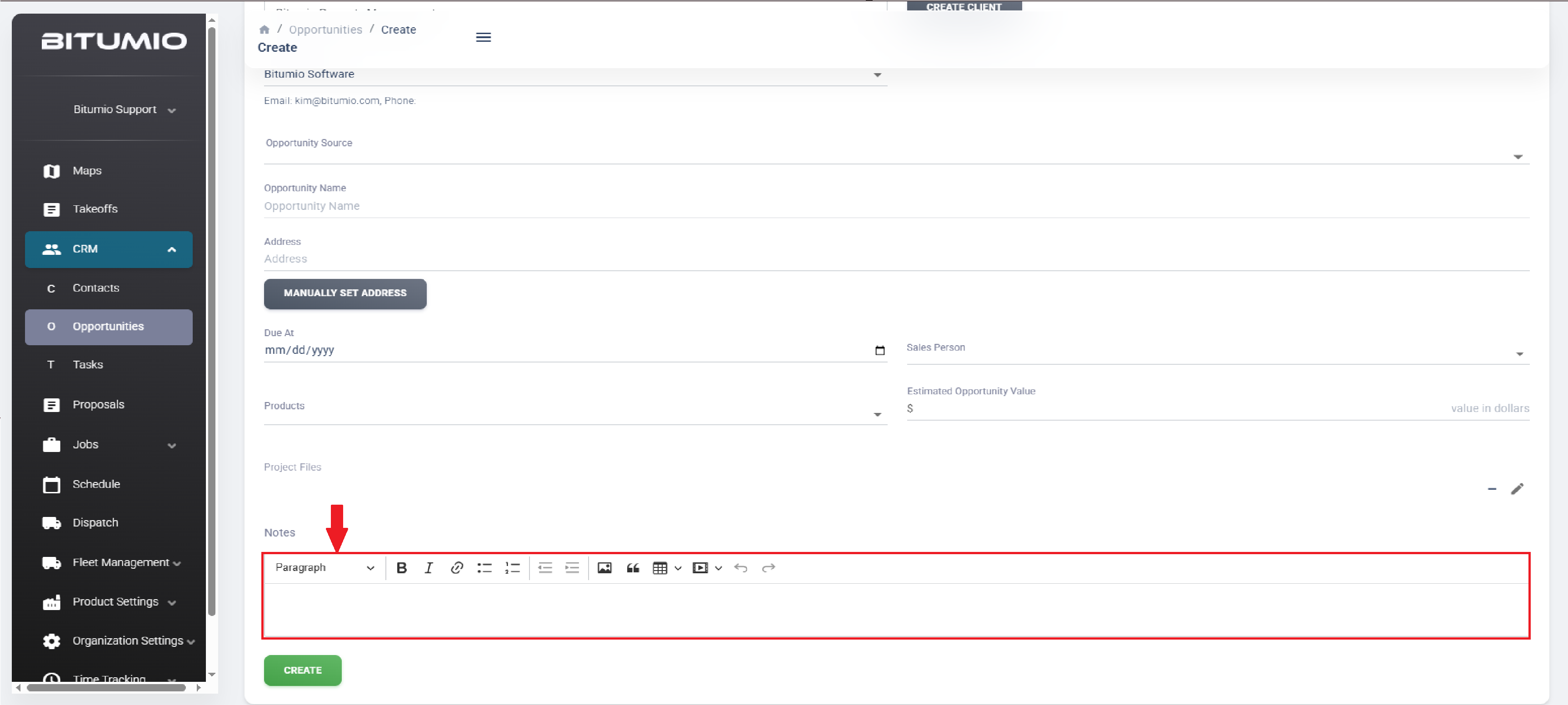Select Opportunities in the CRM menu
The width and height of the screenshot is (1568, 705).
(x=109, y=327)
